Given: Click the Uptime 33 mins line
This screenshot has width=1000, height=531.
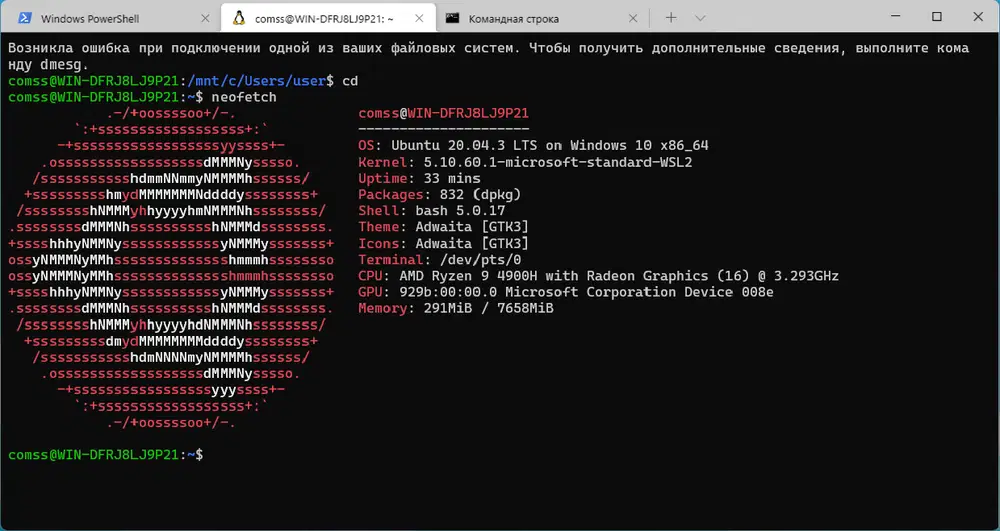Looking at the screenshot, I should pyautogui.click(x=420, y=178).
